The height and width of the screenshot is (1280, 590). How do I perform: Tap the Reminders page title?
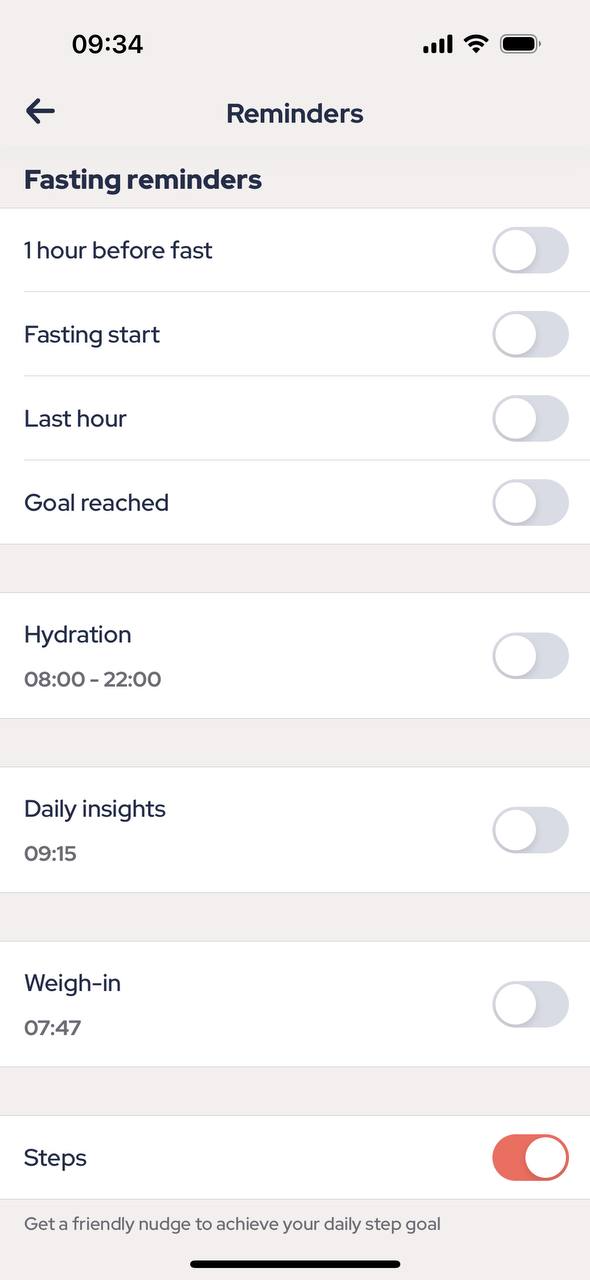click(x=295, y=113)
